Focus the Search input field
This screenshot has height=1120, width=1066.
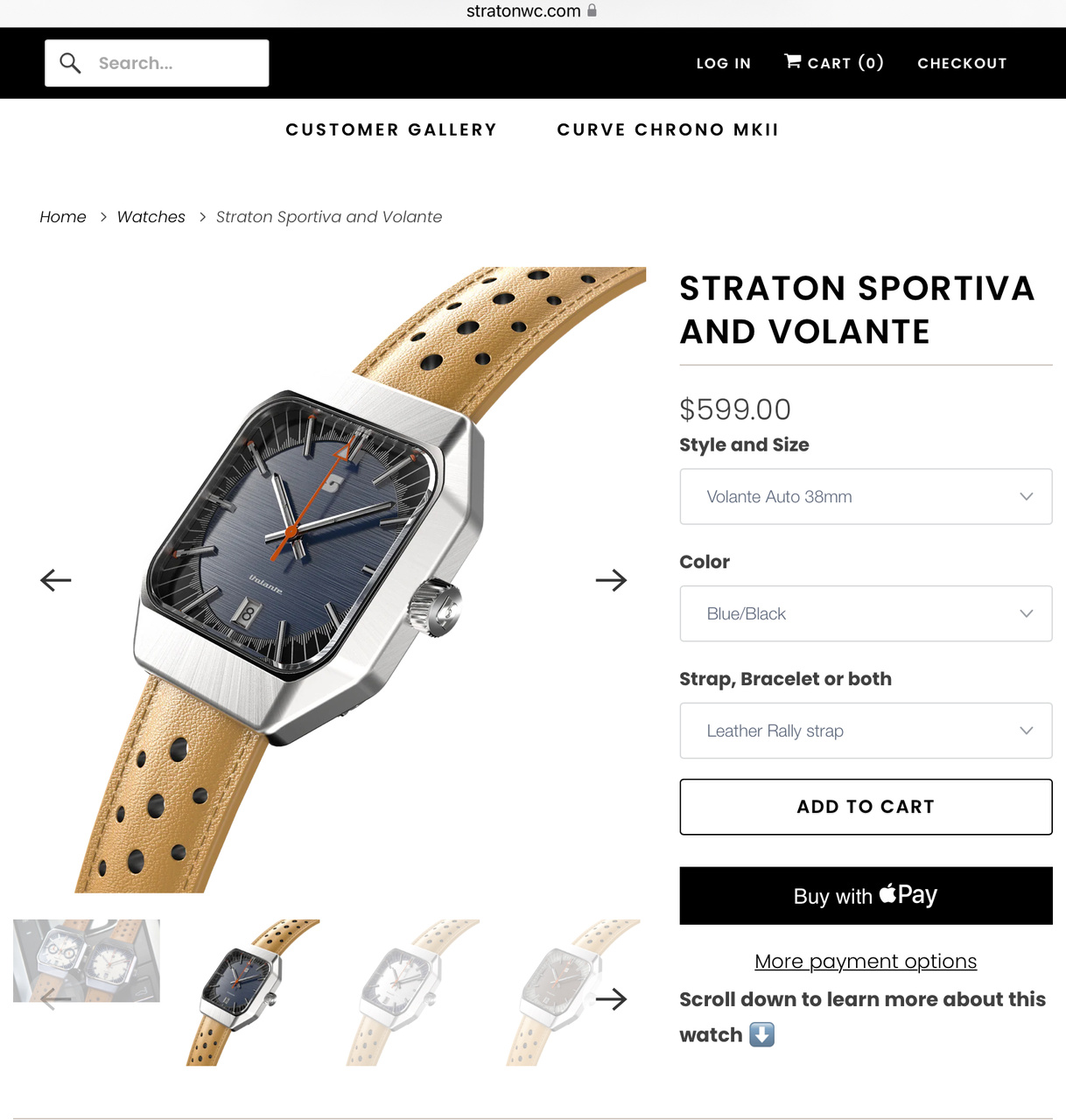pos(157,63)
